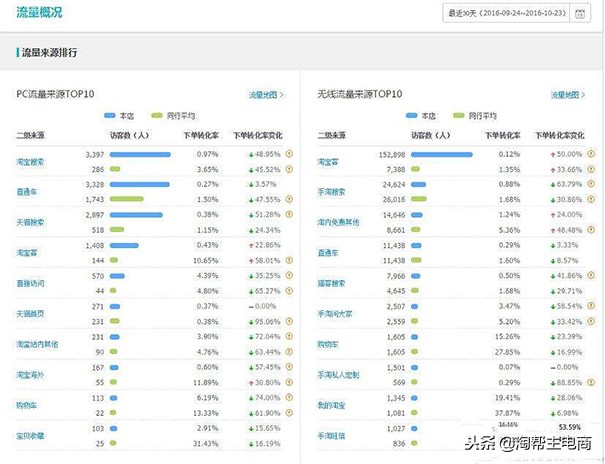Open 淘宝搜索 source in PC panel
The height and width of the screenshot is (464, 605).
coord(30,162)
